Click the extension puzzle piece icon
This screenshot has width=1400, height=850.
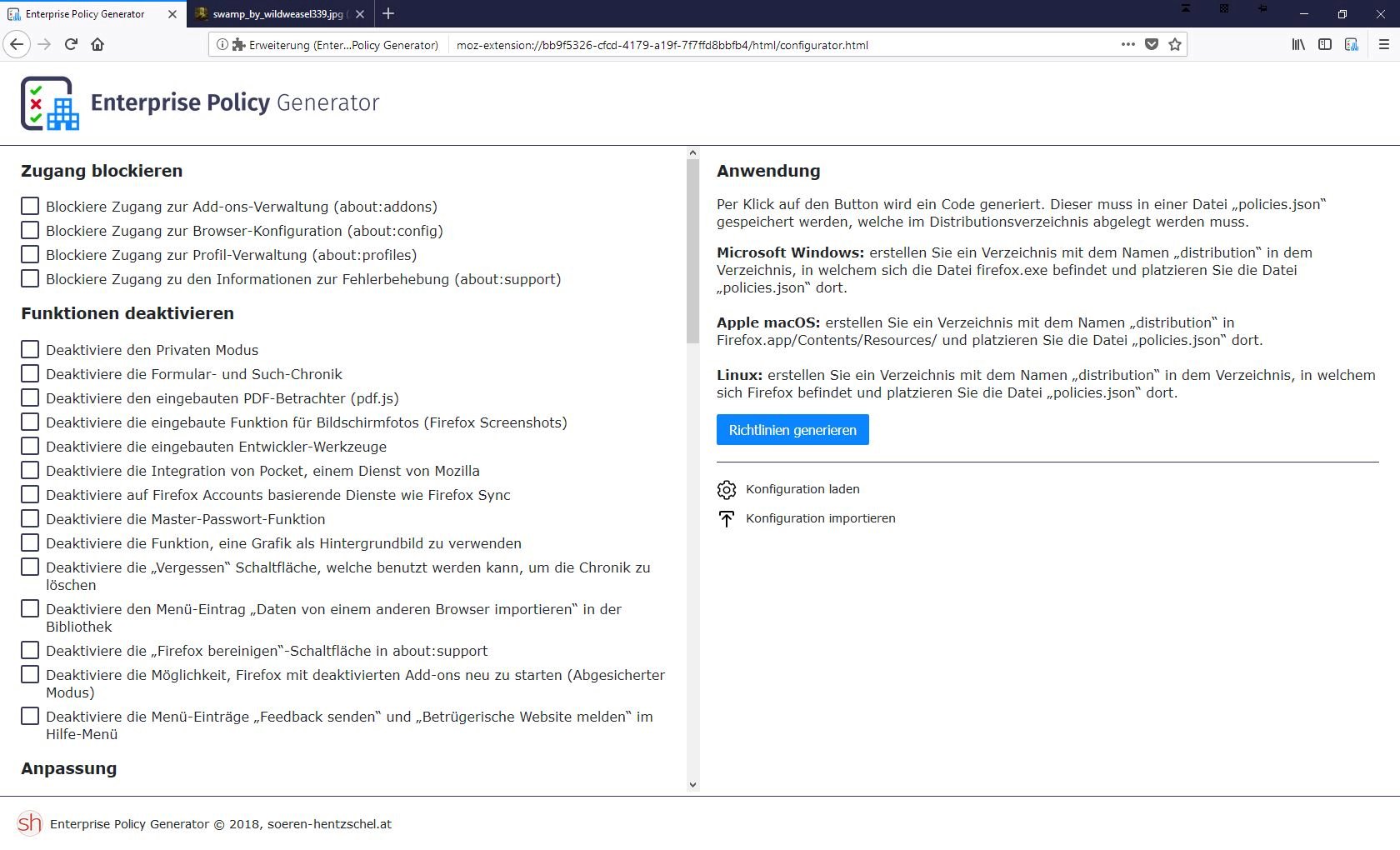(238, 45)
